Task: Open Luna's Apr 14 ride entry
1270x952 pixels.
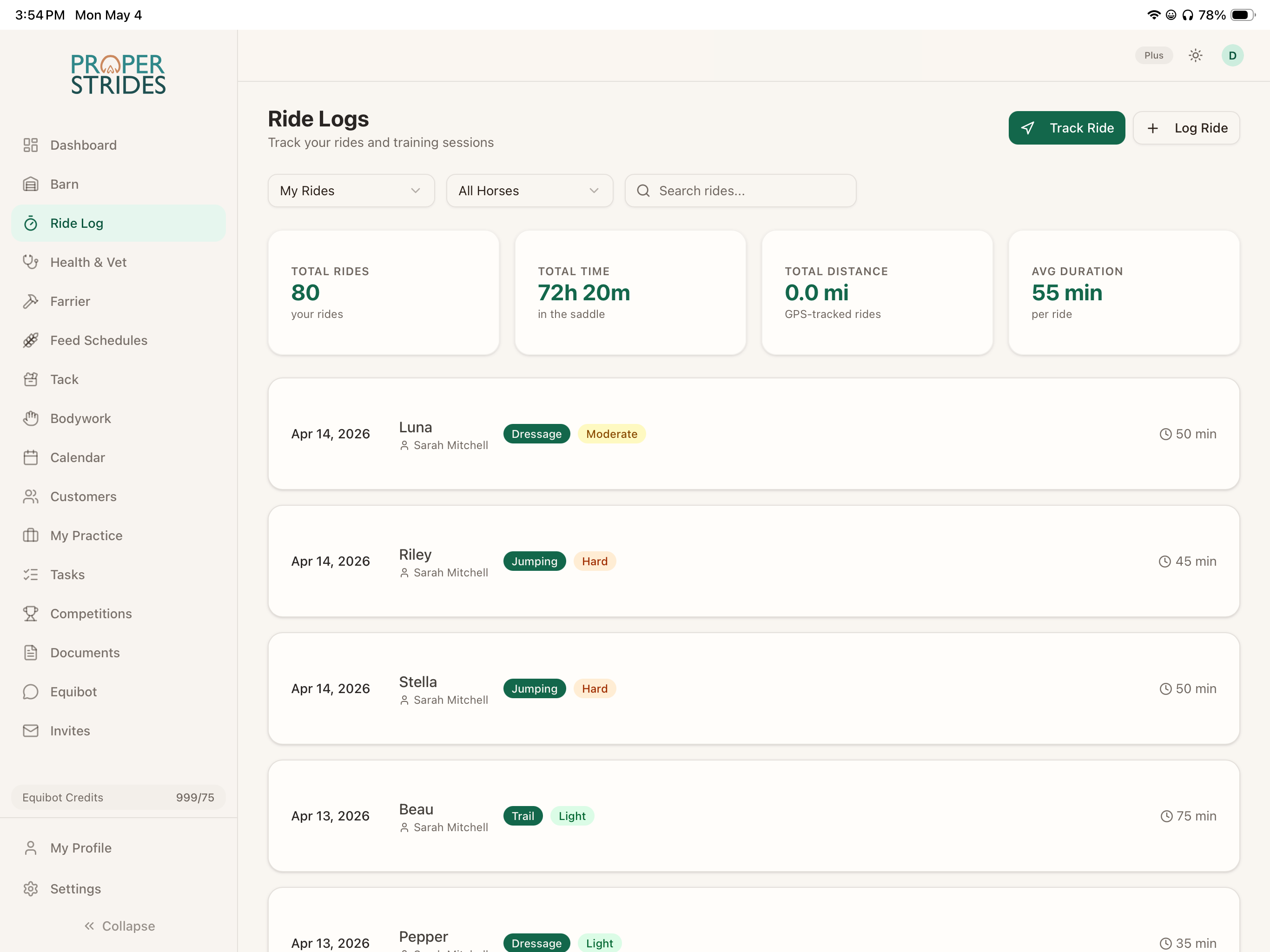Action: (753, 434)
